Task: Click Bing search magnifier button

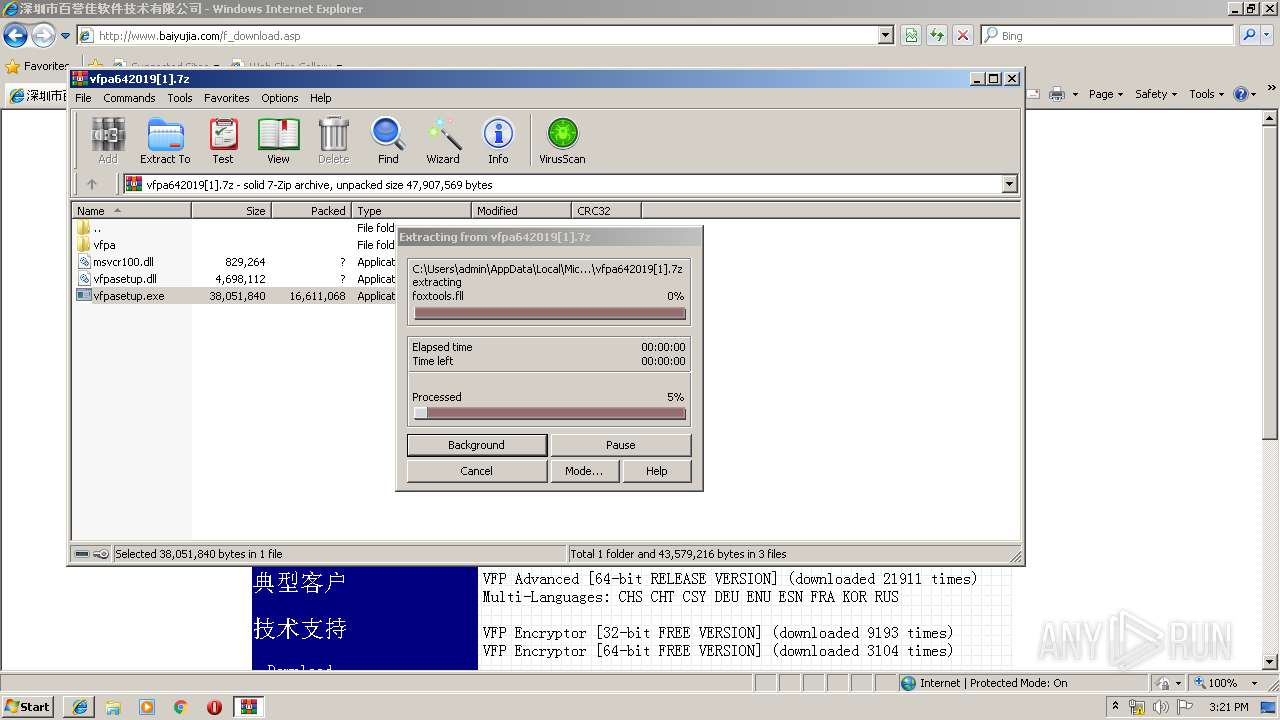Action: click(x=1247, y=35)
